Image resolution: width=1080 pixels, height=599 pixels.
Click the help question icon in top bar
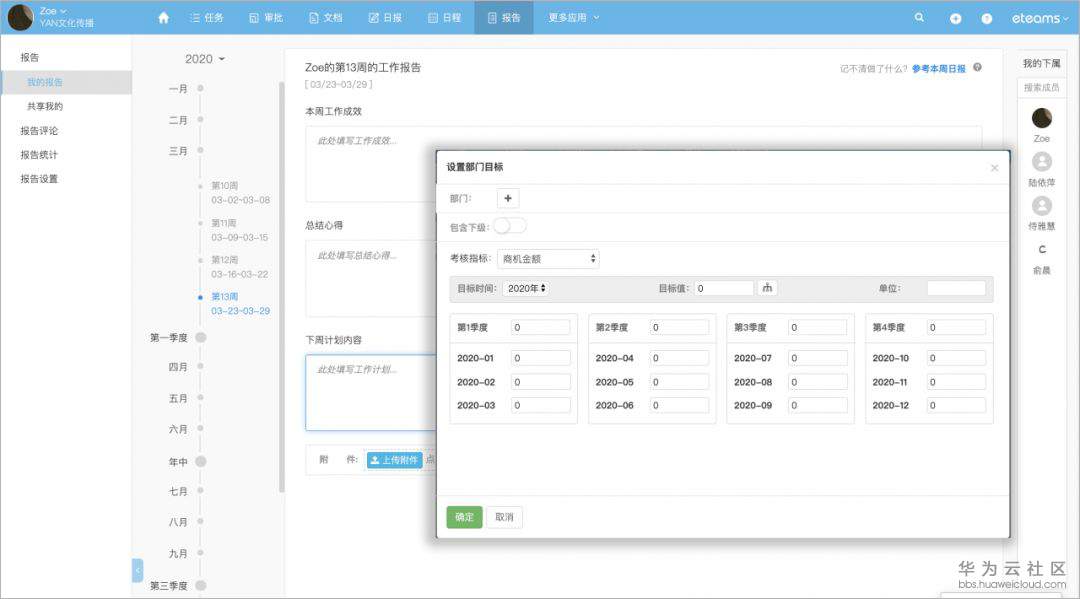(986, 19)
